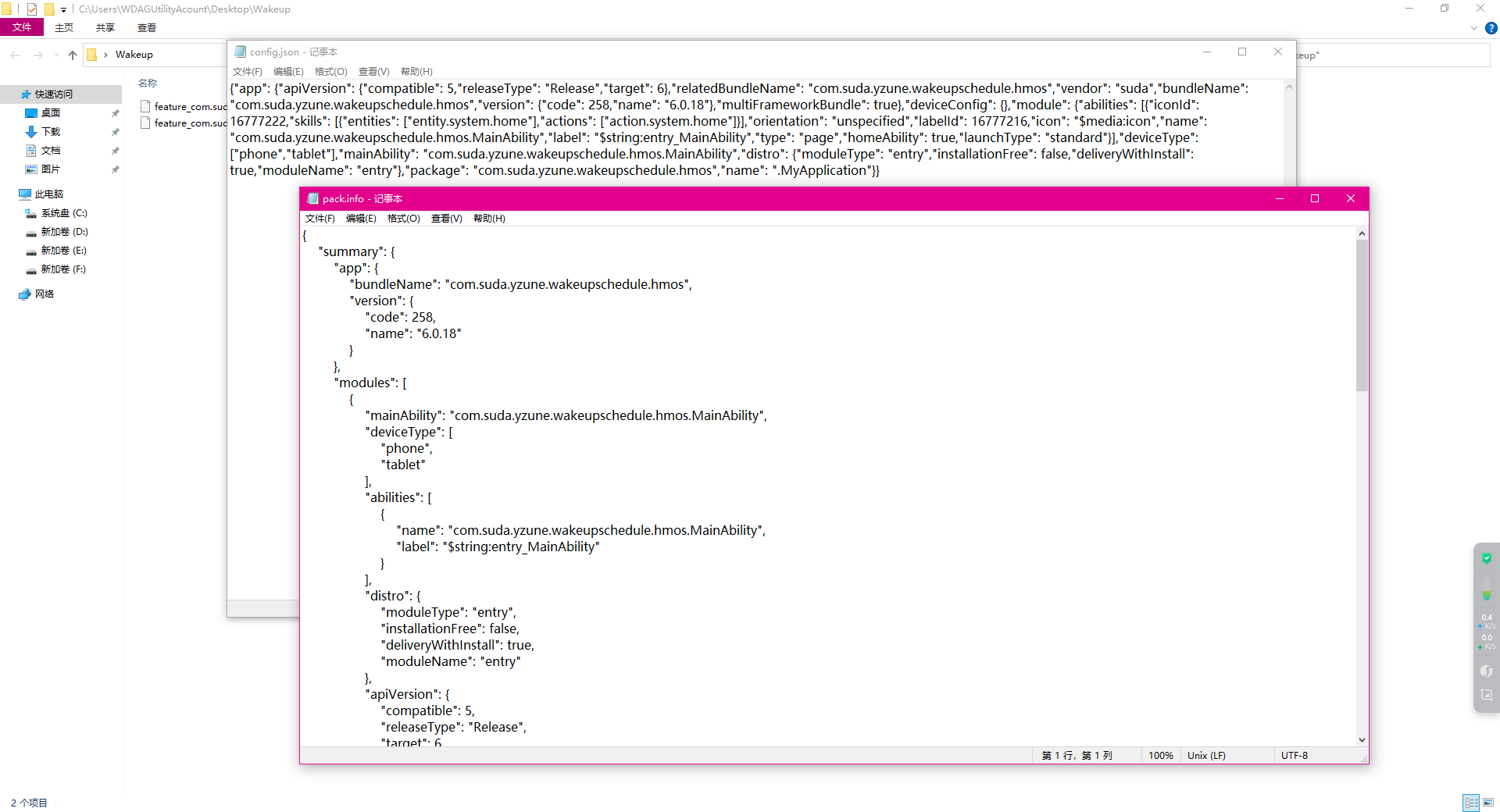Open 格式(O) menu in pack.info Notepad
Viewport: 1500px width, 812px height.
click(404, 219)
